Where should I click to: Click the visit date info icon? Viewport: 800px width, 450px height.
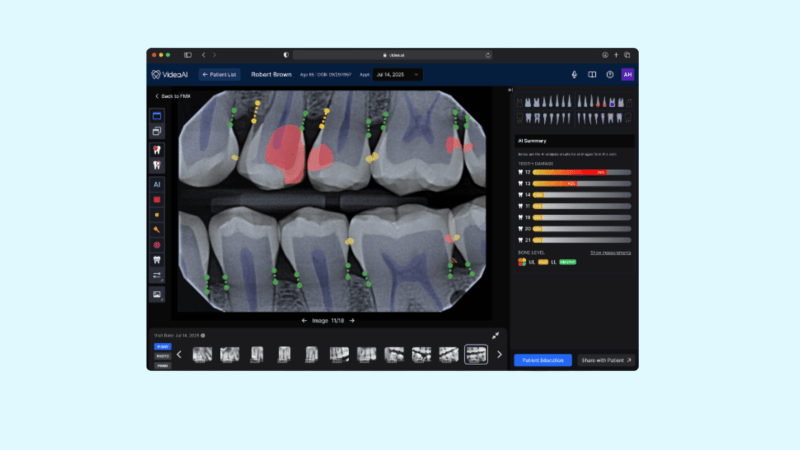[203, 336]
